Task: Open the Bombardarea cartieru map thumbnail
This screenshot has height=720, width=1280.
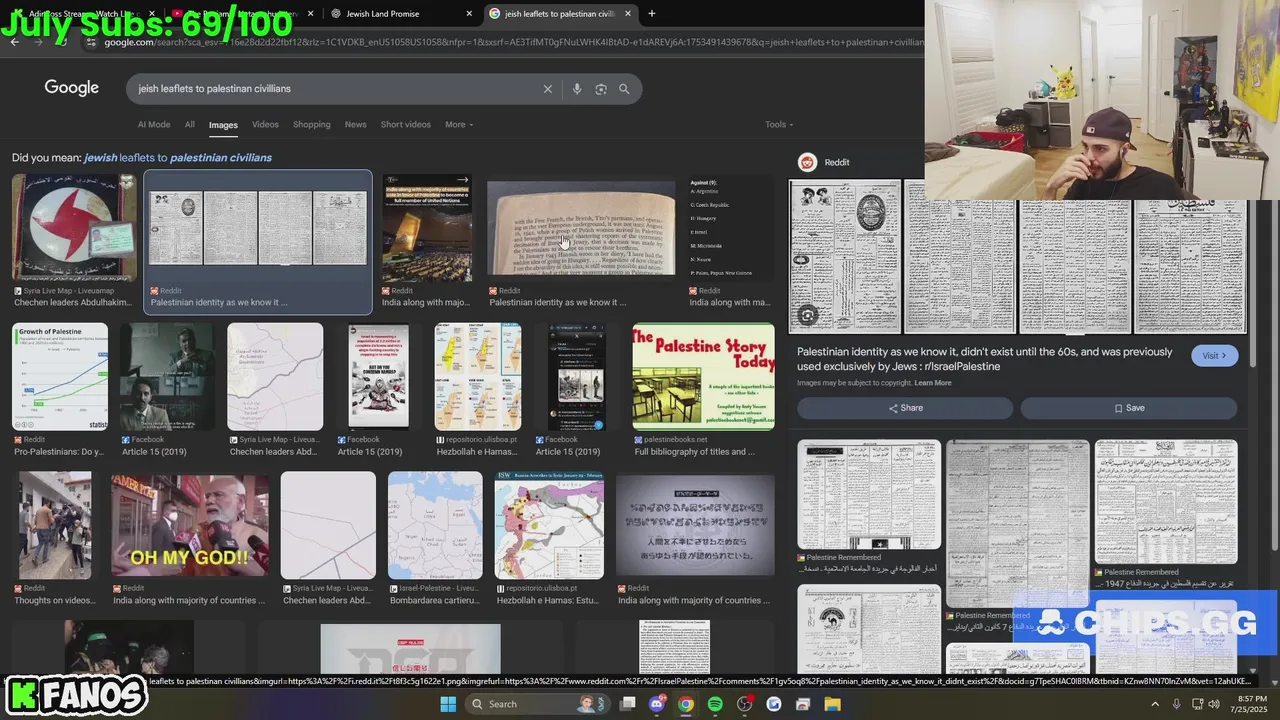Action: 435,526
